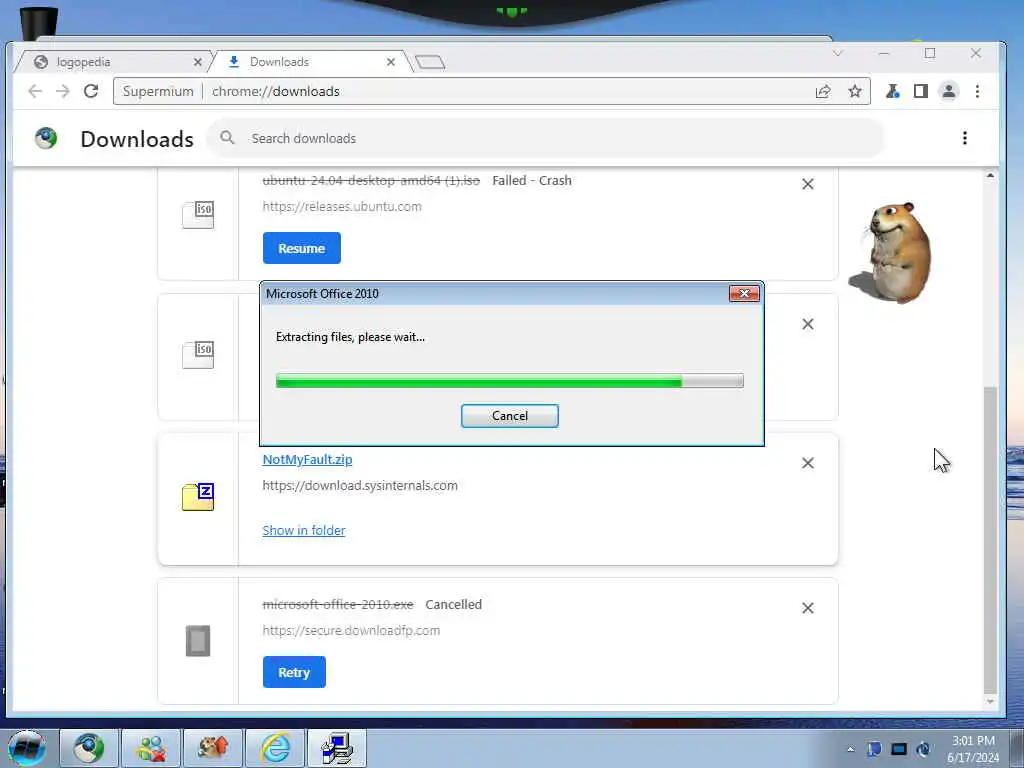Remove NotMyFault.zip from the list
The image size is (1024, 768).
[x=808, y=463]
